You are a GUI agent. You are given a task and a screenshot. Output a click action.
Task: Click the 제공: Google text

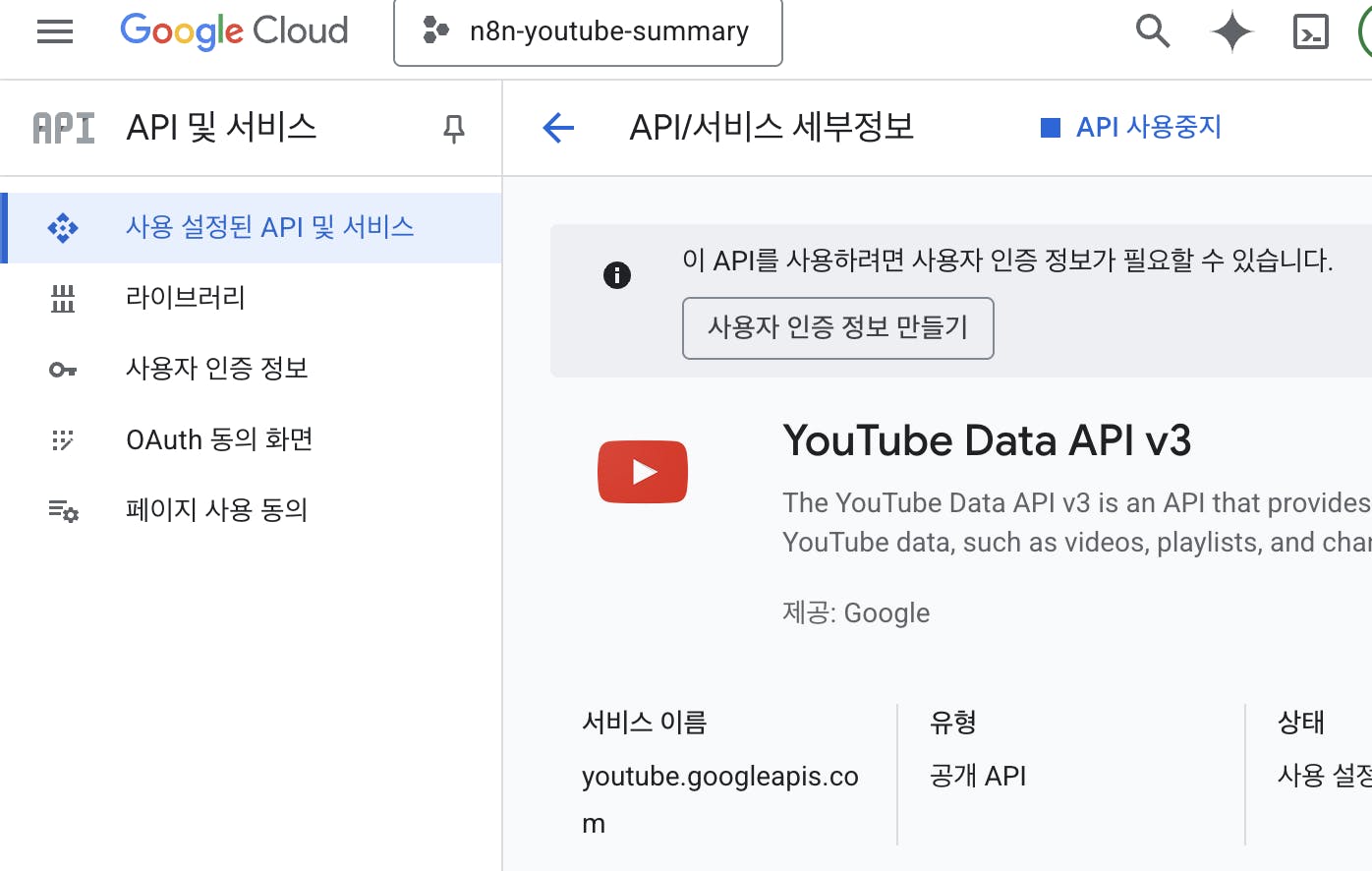[x=856, y=613]
